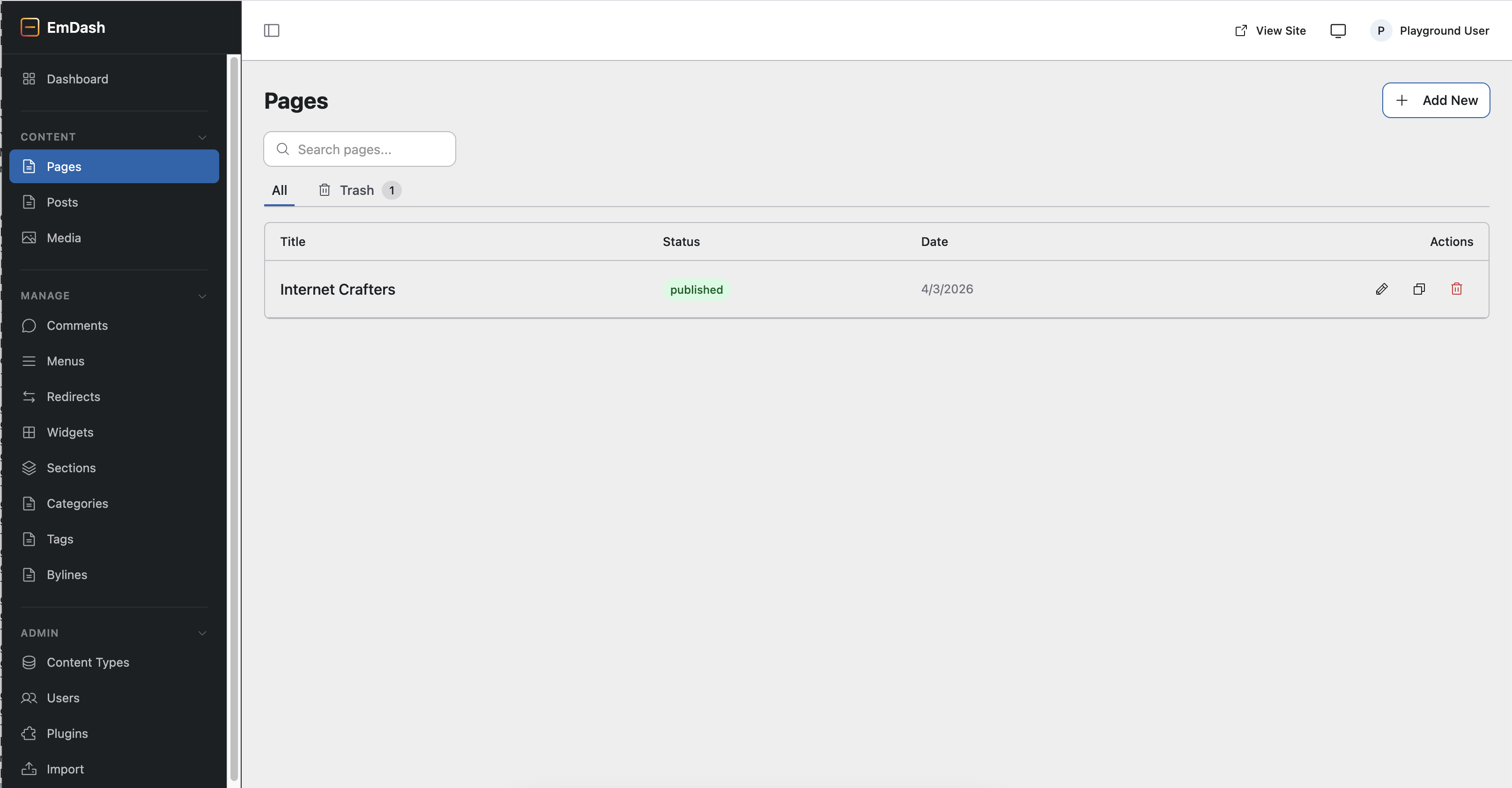This screenshot has height=788, width=1512.
Task: Open View Site link
Action: [1269, 30]
